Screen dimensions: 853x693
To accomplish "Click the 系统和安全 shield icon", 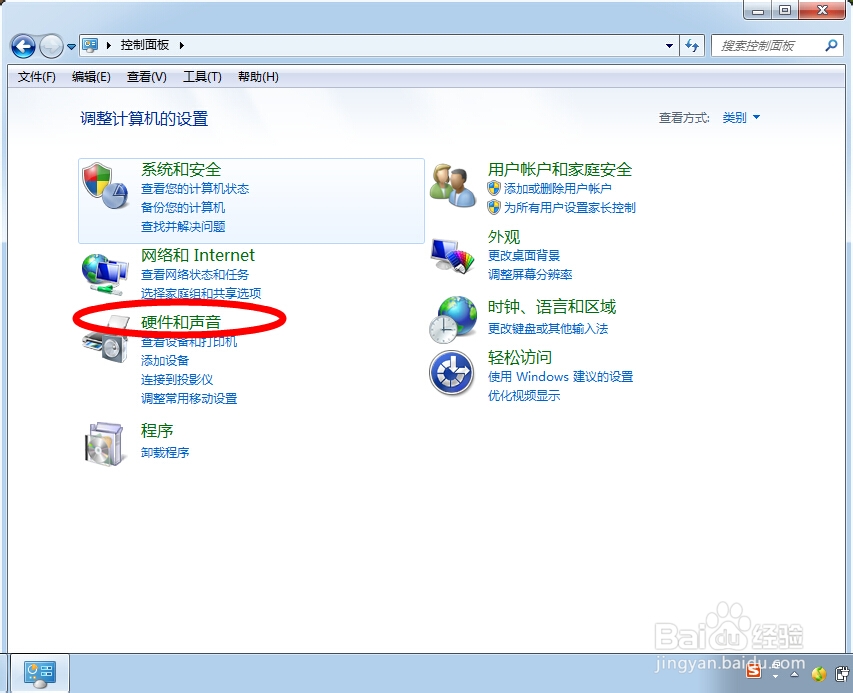I will pos(104,186).
